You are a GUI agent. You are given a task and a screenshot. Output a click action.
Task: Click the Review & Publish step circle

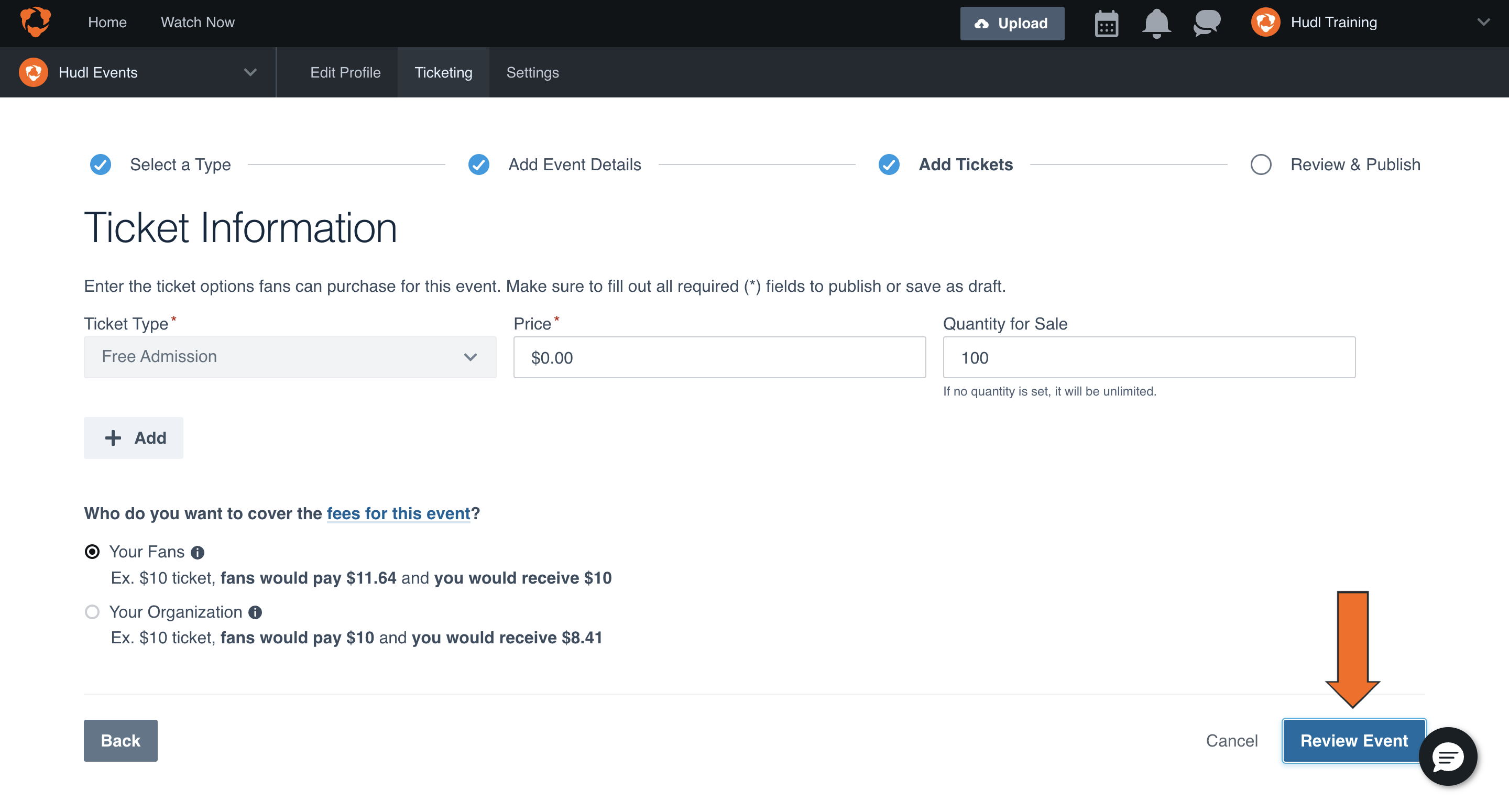(1261, 164)
